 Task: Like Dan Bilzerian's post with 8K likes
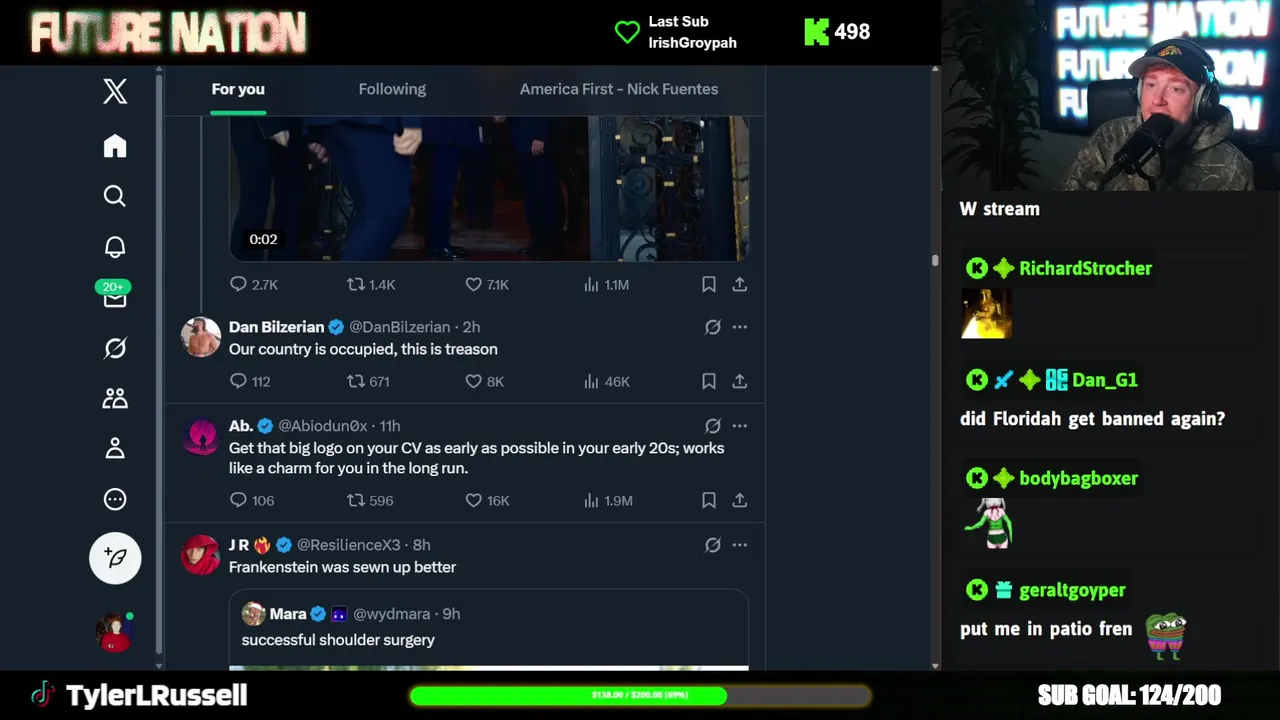484,381
